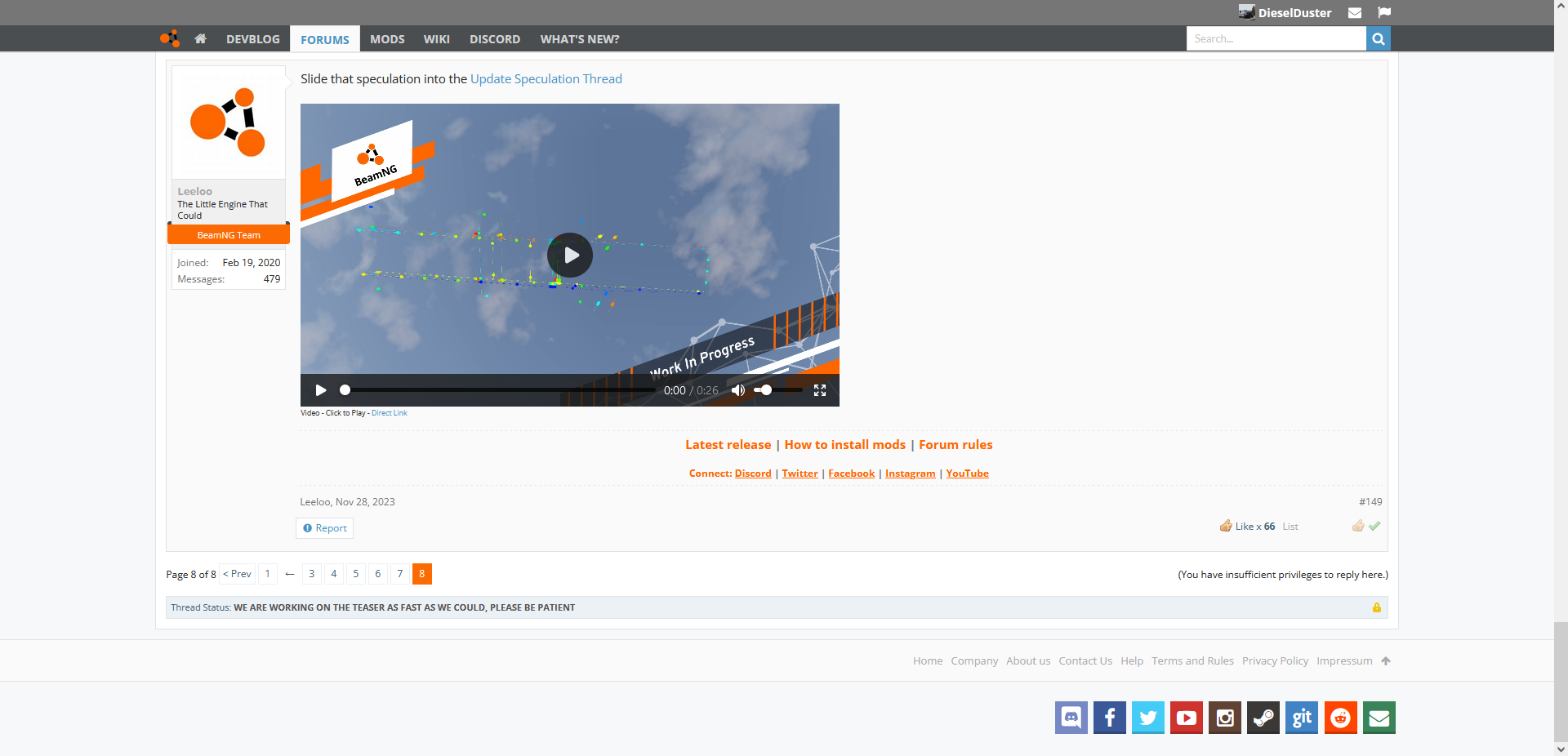Click the BeamNG Team banner
Image resolution: width=1568 pixels, height=756 pixels.
click(229, 235)
